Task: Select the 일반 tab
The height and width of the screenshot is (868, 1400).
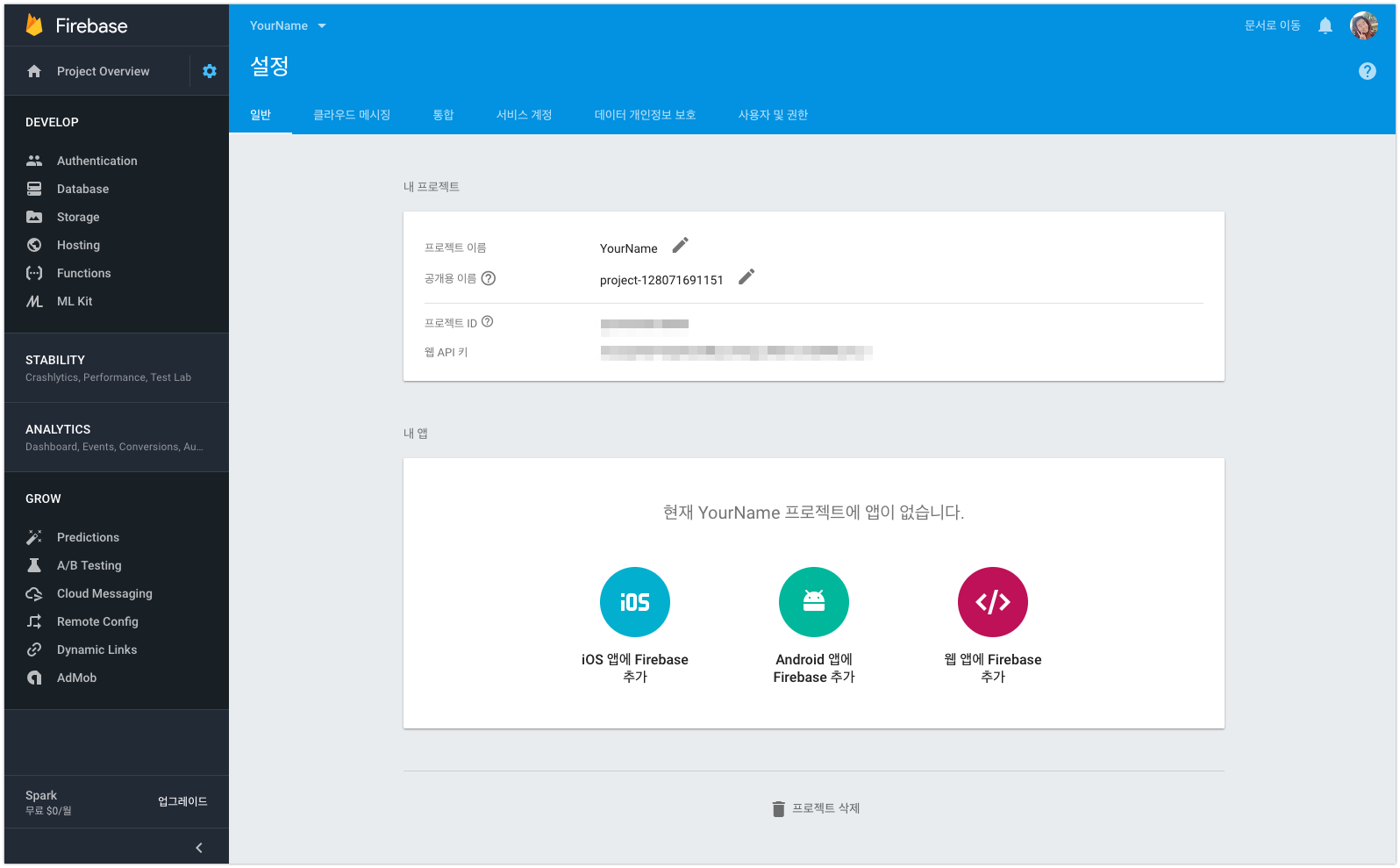Action: tap(261, 115)
